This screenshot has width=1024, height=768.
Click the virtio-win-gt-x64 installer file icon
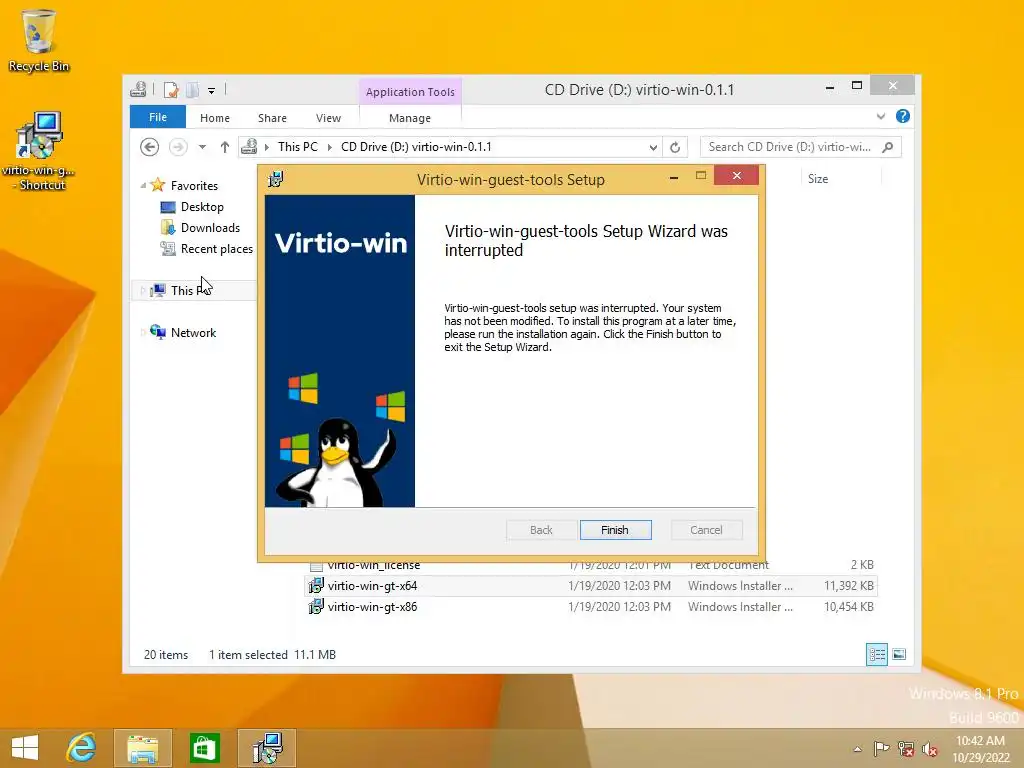pyautogui.click(x=316, y=586)
